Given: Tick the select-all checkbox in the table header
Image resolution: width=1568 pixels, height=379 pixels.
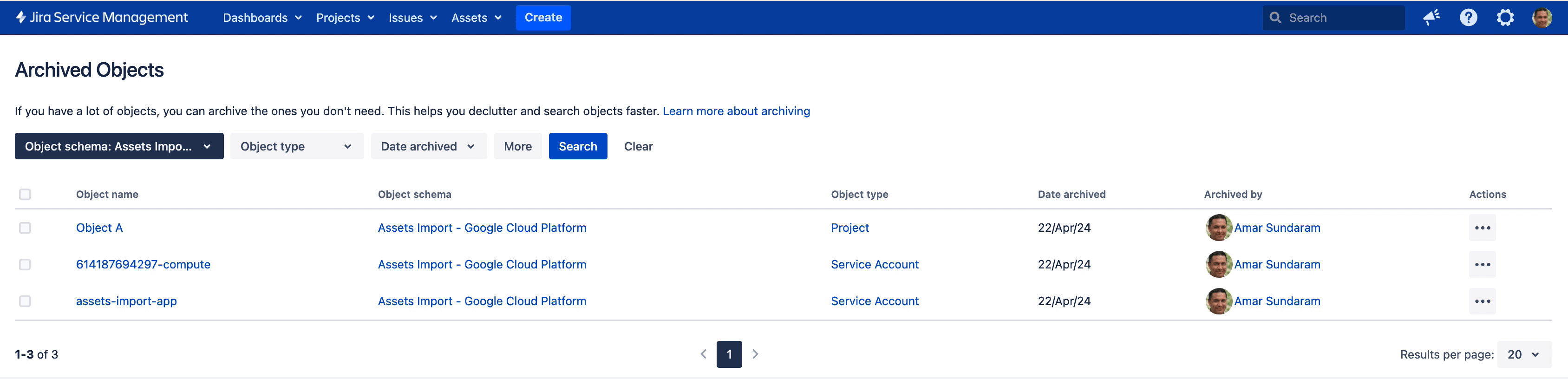Looking at the screenshot, I should click(25, 195).
